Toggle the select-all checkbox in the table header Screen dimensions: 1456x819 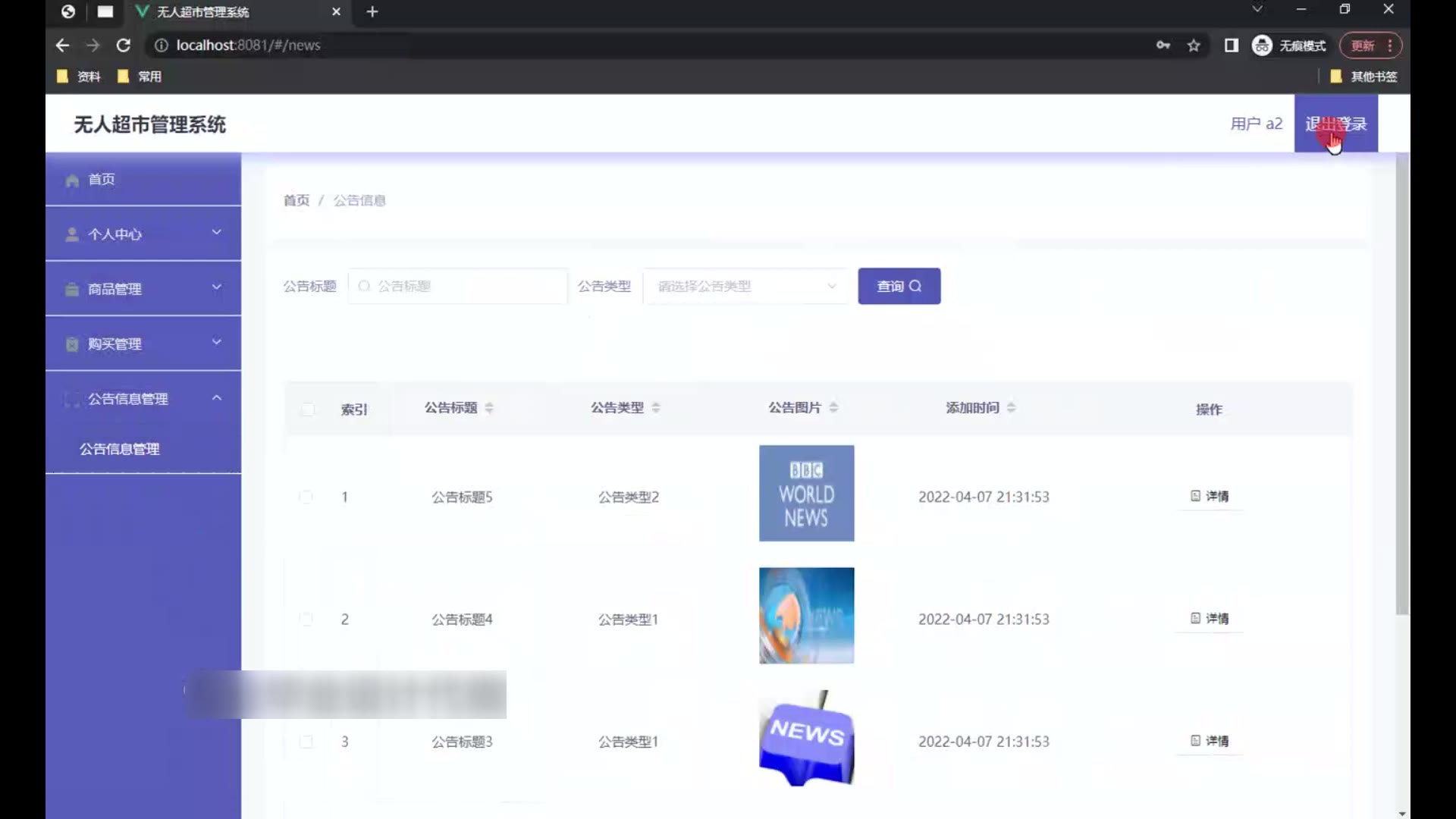coord(307,409)
